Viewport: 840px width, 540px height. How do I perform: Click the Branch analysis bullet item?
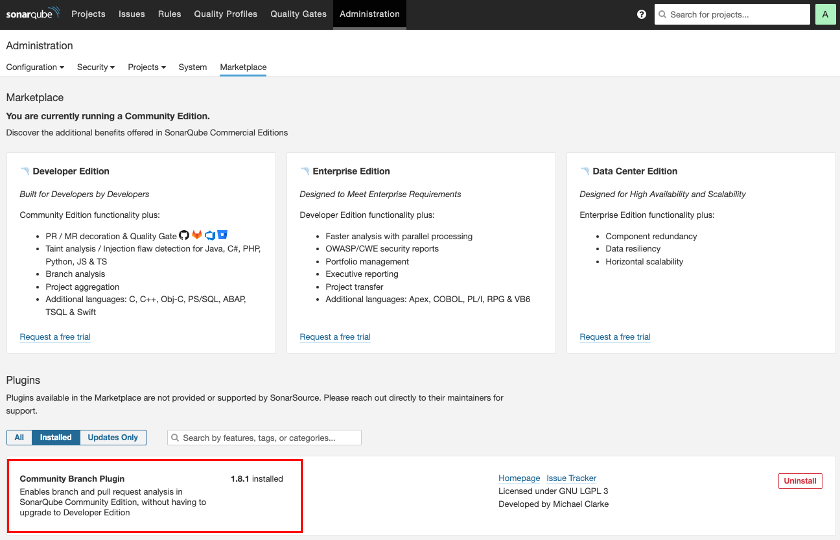pyautogui.click(x=75, y=274)
